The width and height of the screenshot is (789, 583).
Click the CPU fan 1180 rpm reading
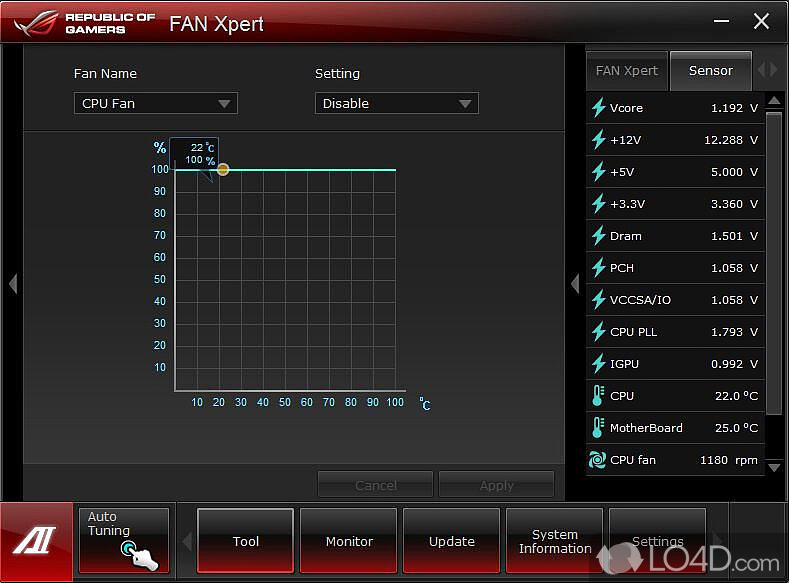pos(729,460)
